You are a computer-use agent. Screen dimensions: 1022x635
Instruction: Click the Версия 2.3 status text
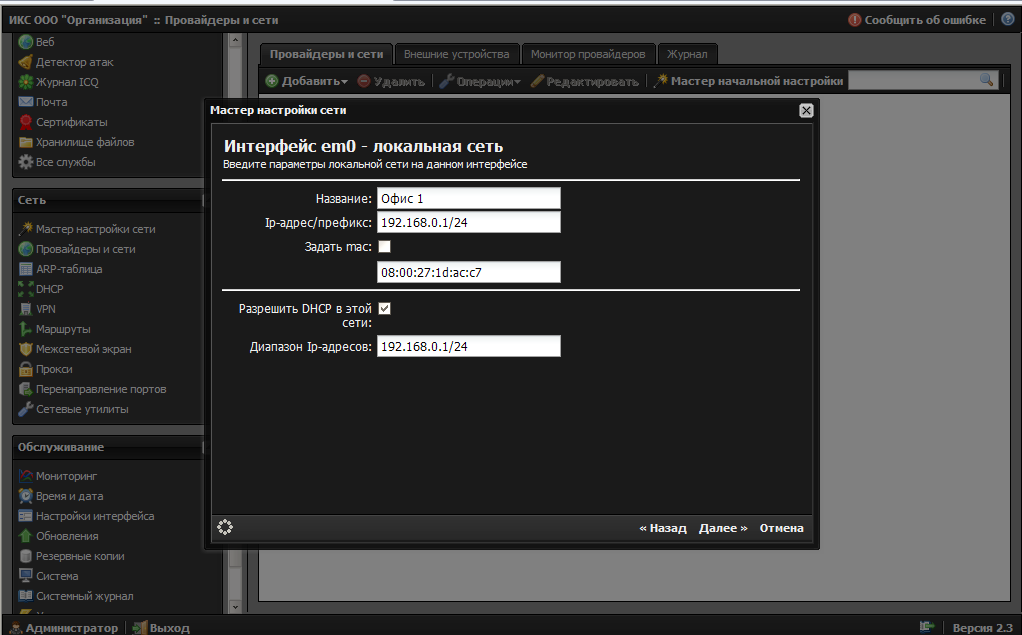pos(982,628)
